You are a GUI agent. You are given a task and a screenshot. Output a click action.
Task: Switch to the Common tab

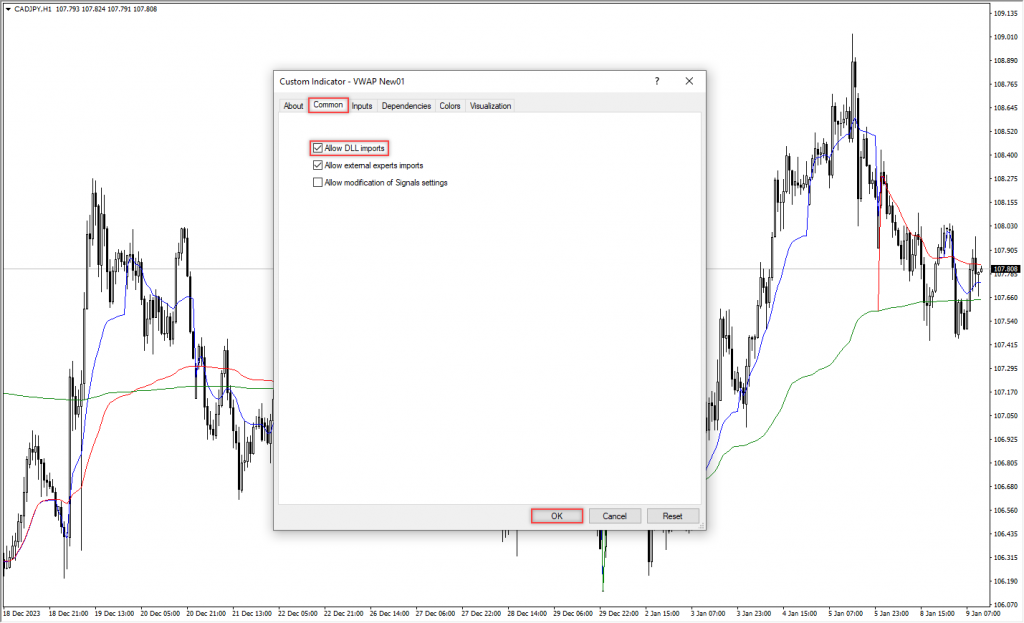tap(328, 105)
